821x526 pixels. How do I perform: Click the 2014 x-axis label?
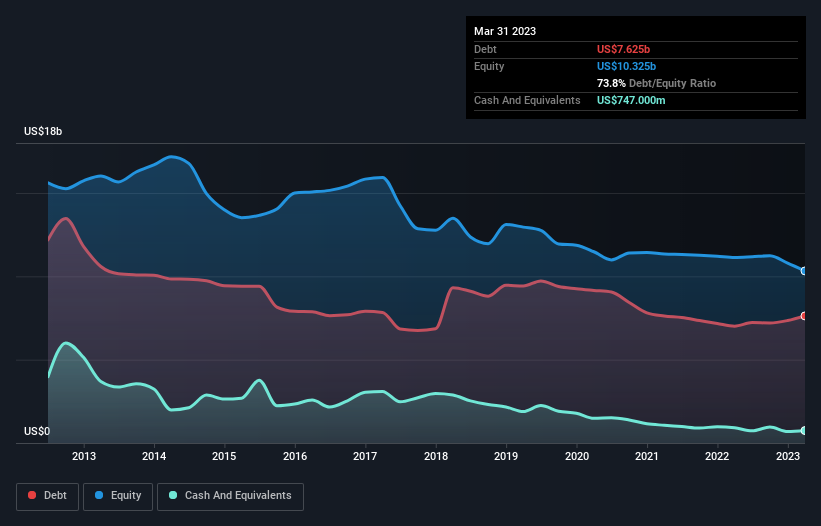pos(154,456)
